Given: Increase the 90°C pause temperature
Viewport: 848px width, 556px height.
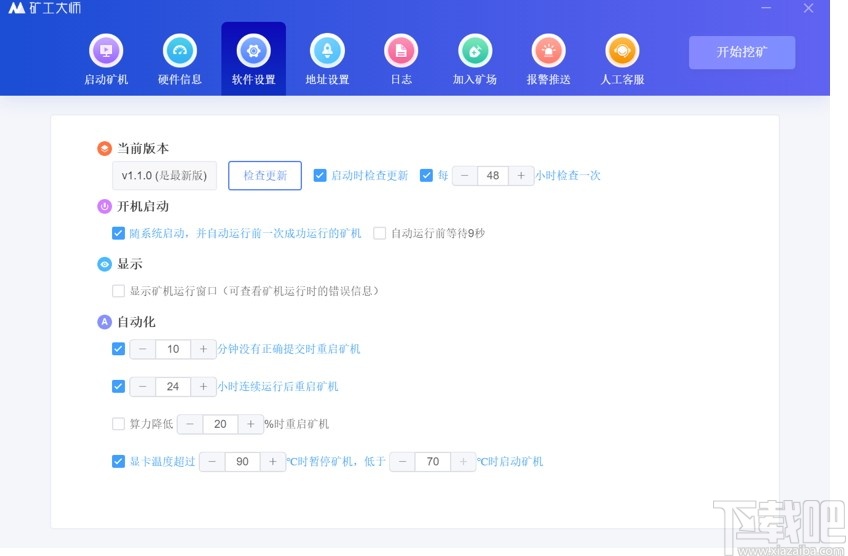Looking at the screenshot, I should [273, 461].
